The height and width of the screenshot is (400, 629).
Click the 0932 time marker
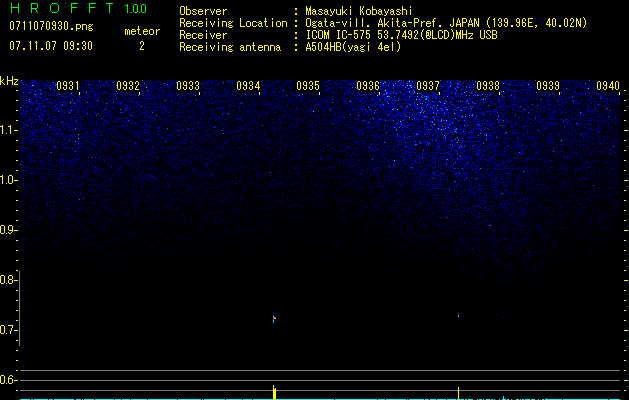click(x=128, y=85)
